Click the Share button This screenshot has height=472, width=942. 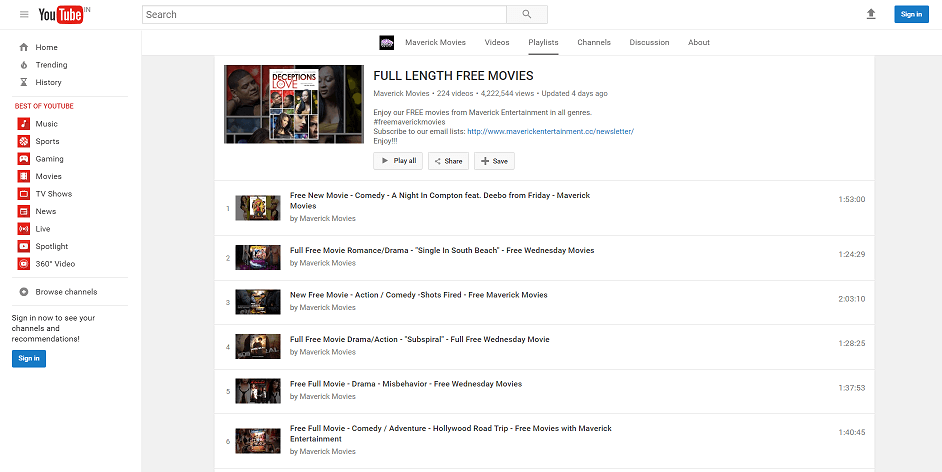pyautogui.click(x=448, y=161)
